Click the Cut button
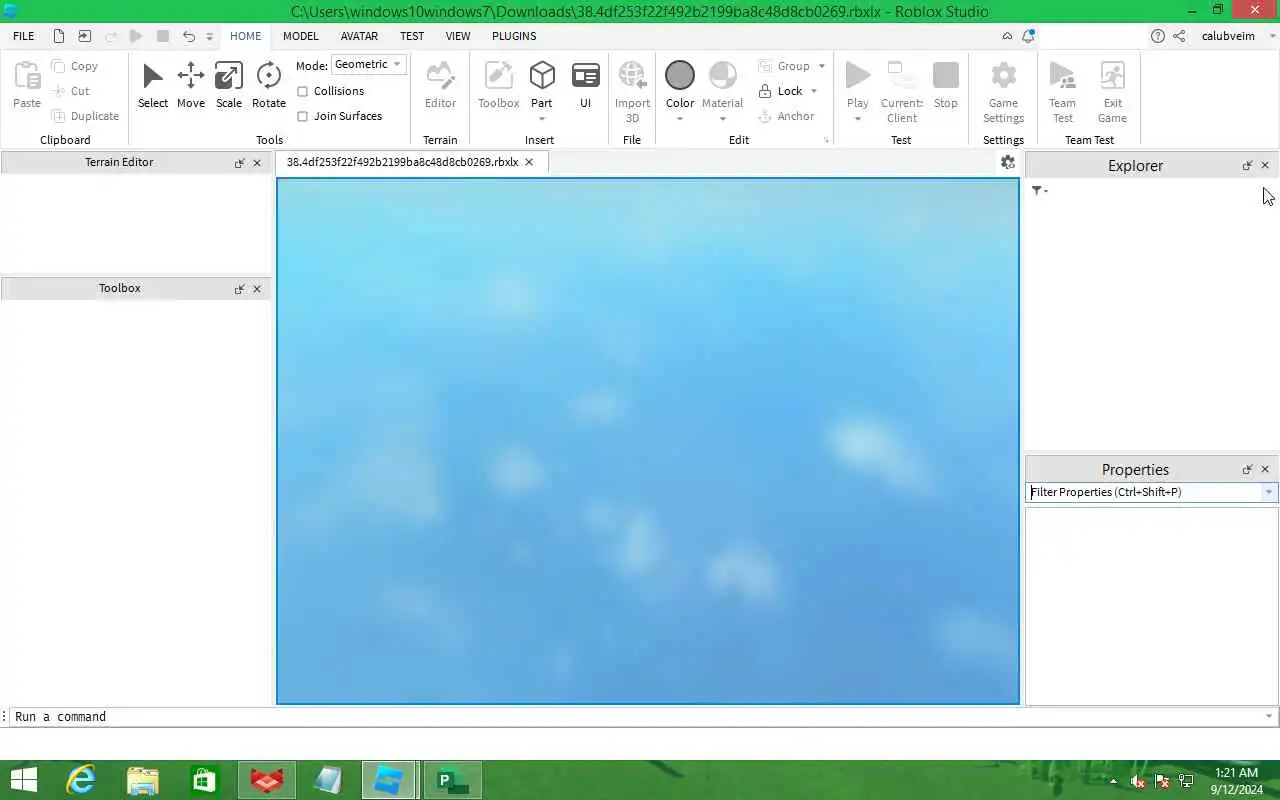This screenshot has width=1280, height=800. click(x=71, y=91)
